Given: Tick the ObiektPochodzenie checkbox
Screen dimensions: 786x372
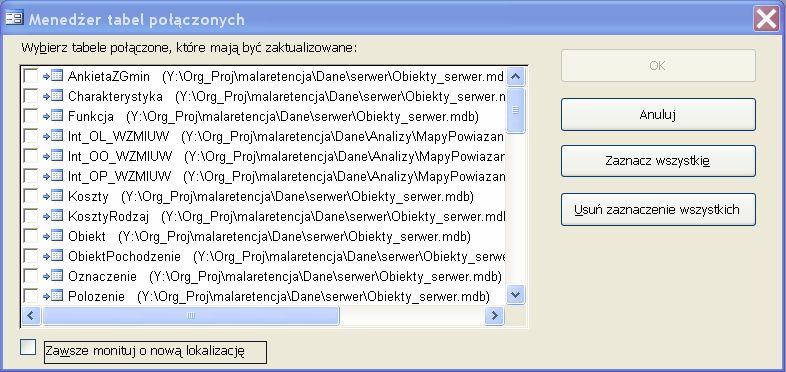Looking at the screenshot, I should pos(31,256).
